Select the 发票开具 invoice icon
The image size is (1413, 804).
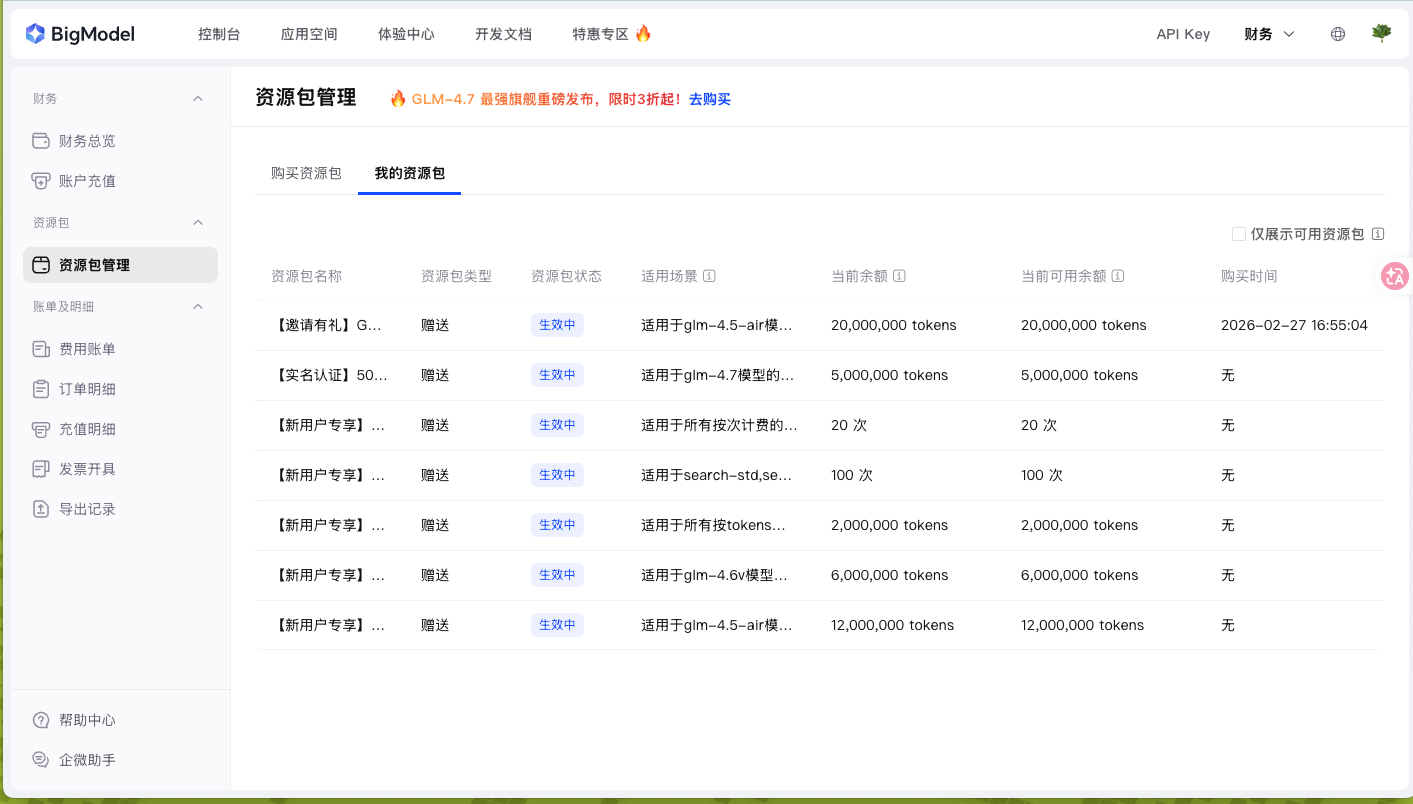(x=40, y=468)
